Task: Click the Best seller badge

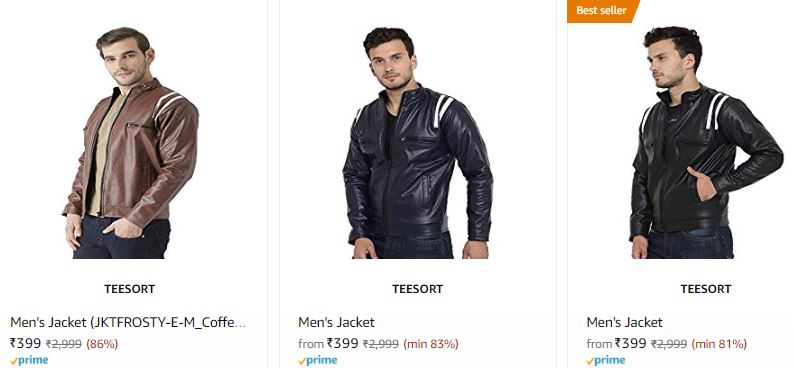Action: [x=603, y=11]
